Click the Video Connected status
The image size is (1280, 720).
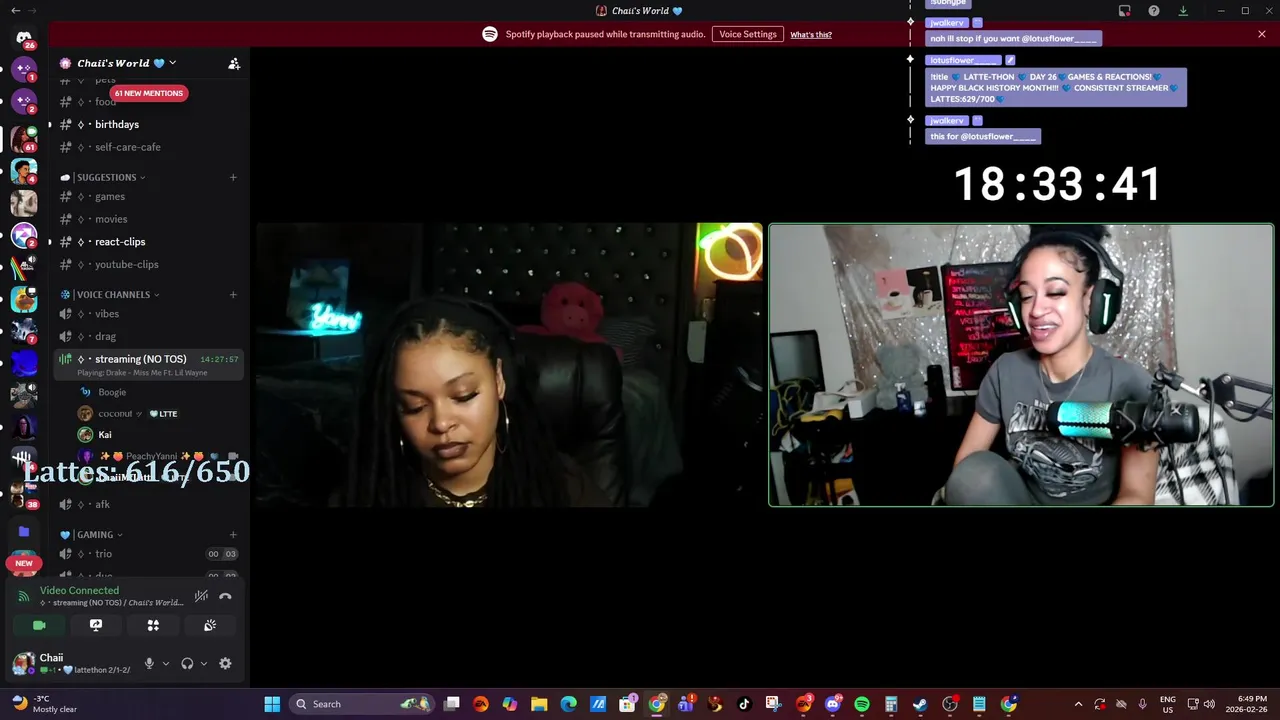point(79,590)
